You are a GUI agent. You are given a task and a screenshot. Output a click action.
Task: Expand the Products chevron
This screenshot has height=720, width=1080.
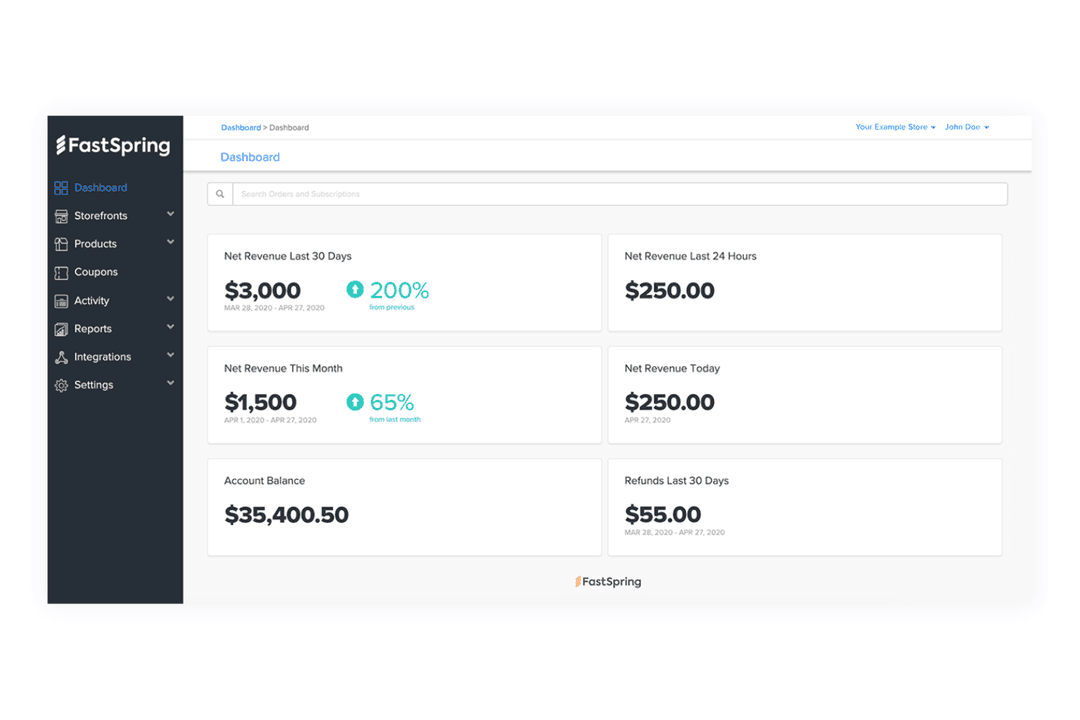pos(170,243)
